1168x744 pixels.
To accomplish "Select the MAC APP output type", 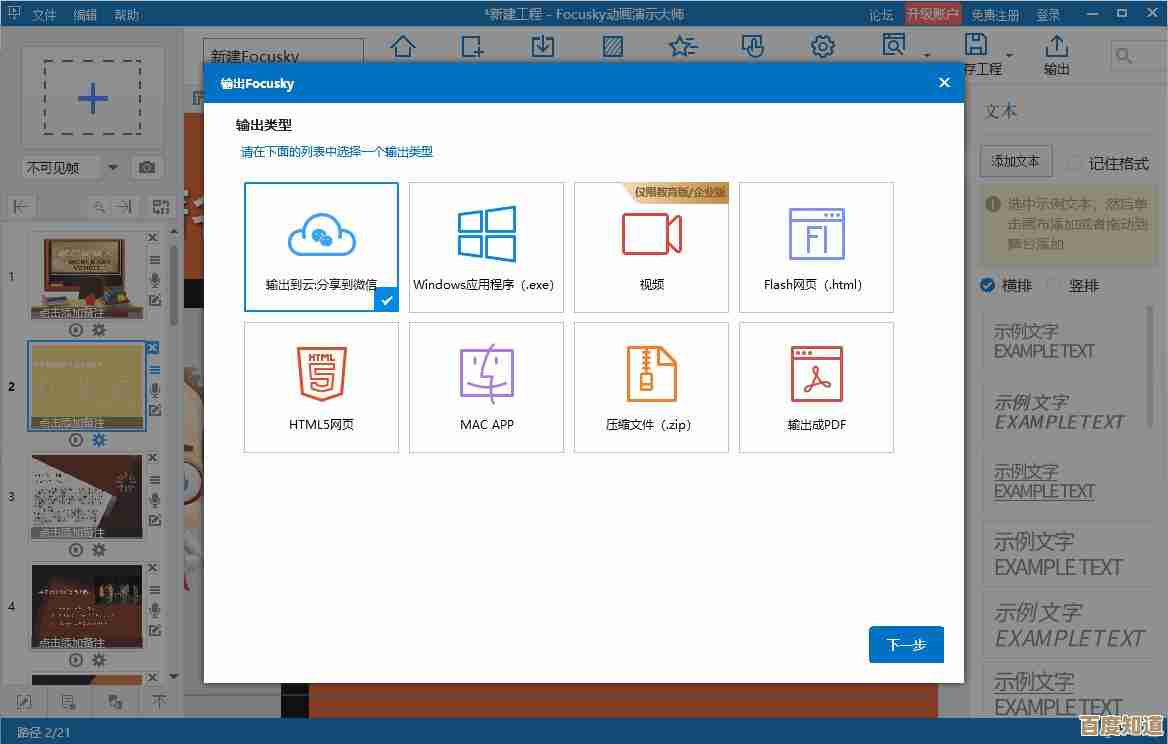I will click(486, 386).
